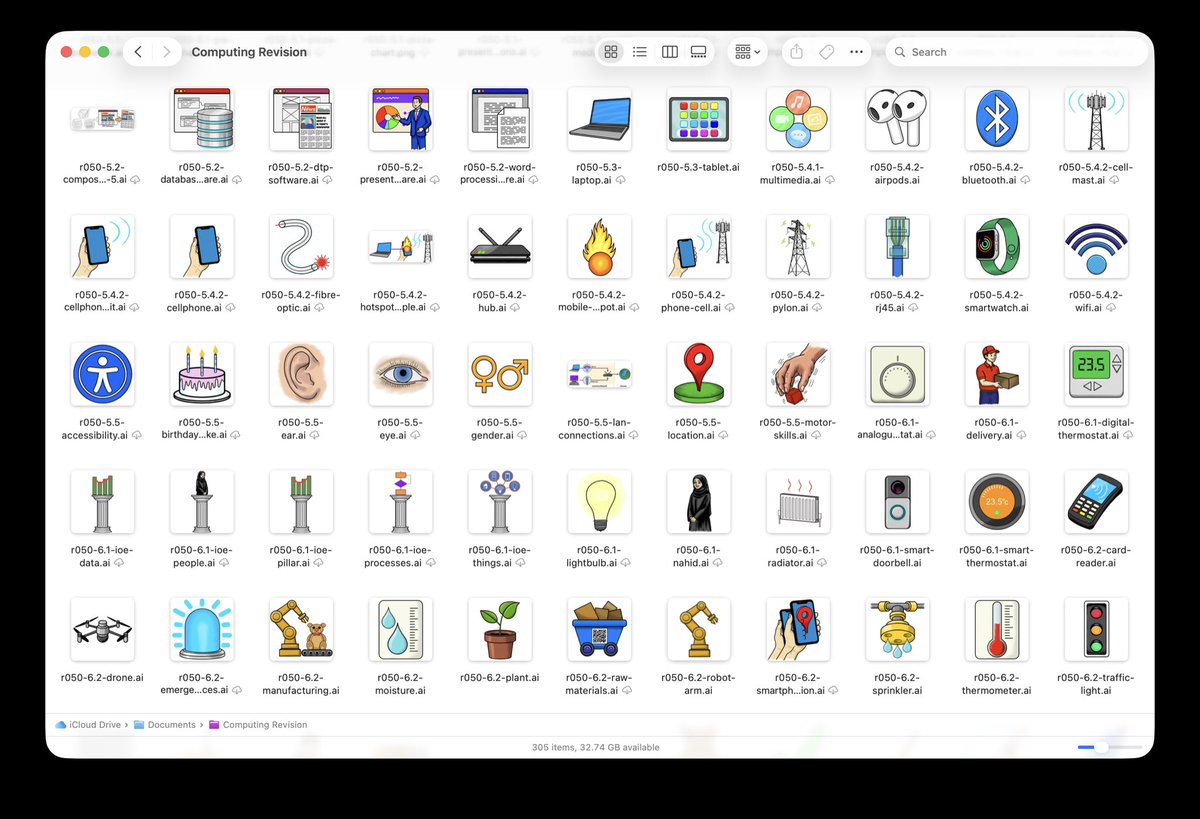The image size is (1200, 819).
Task: Select the r050-6.2-sprinkler.ai icon
Action: pos(898,631)
